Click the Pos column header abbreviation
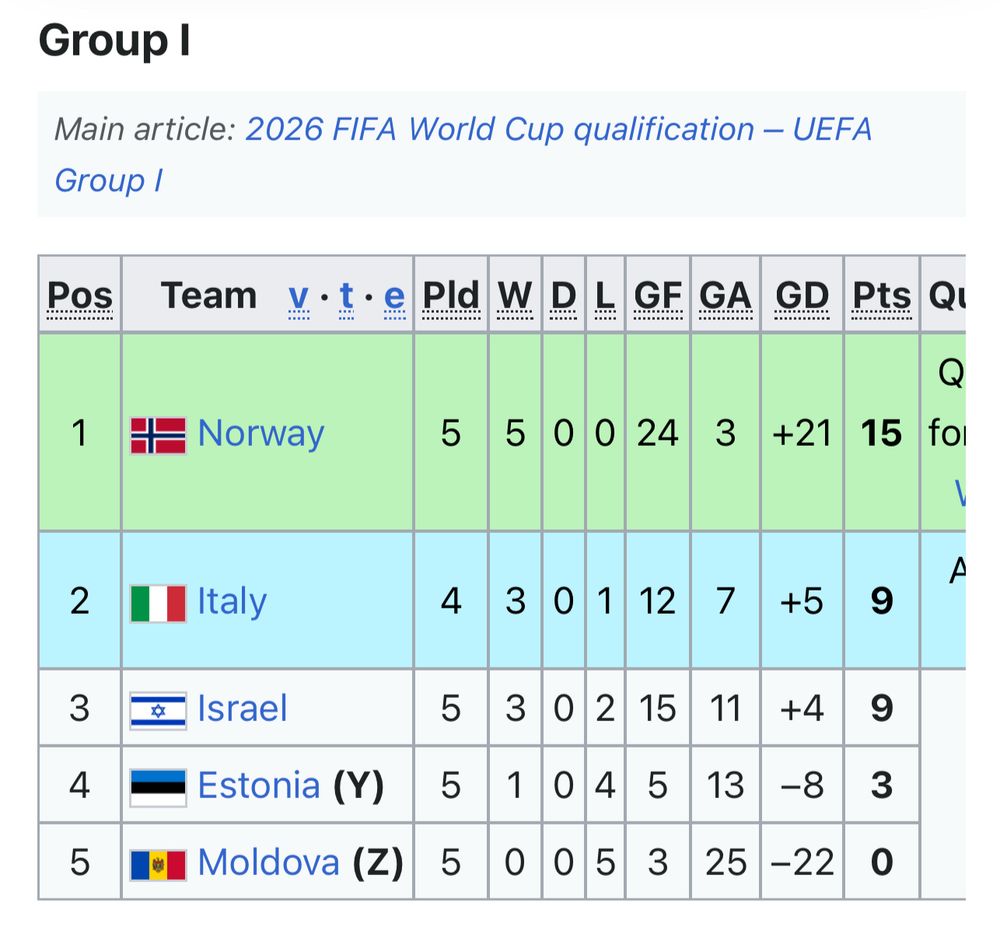 [x=80, y=296]
